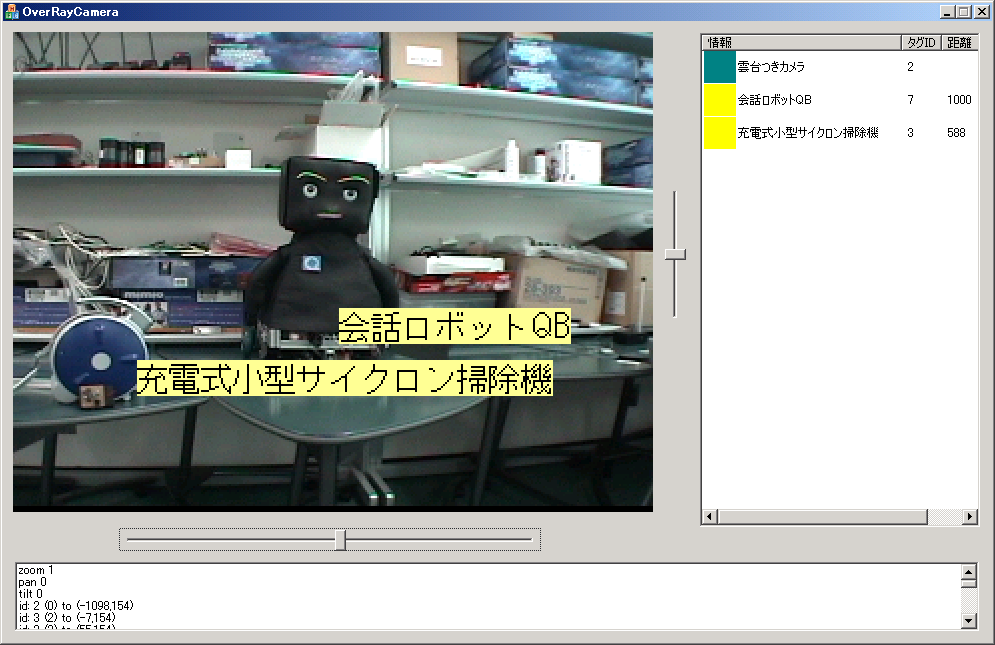995x645 pixels.
Task: Click the horizontal pan slider thumb
Action: pos(341,540)
